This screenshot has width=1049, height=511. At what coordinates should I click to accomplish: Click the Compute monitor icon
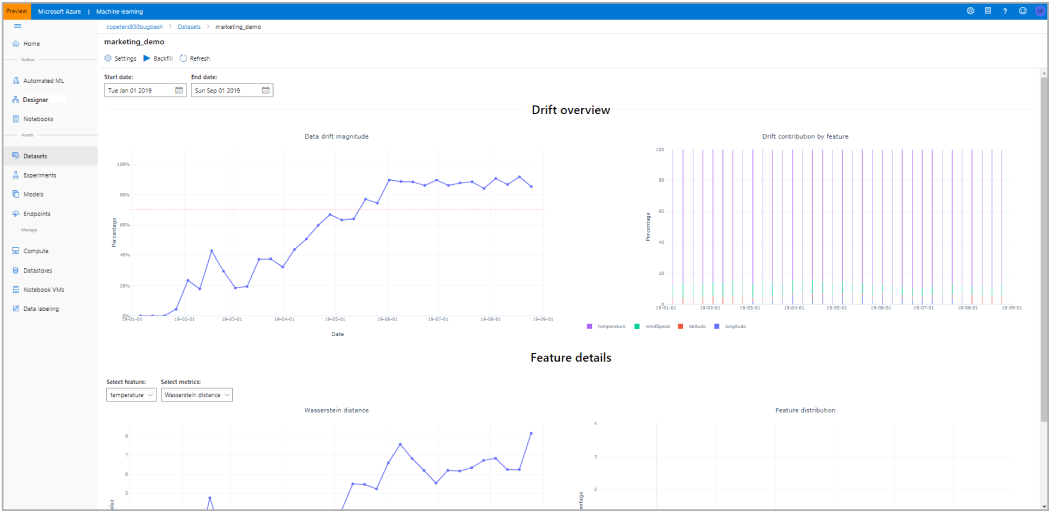pos(16,251)
